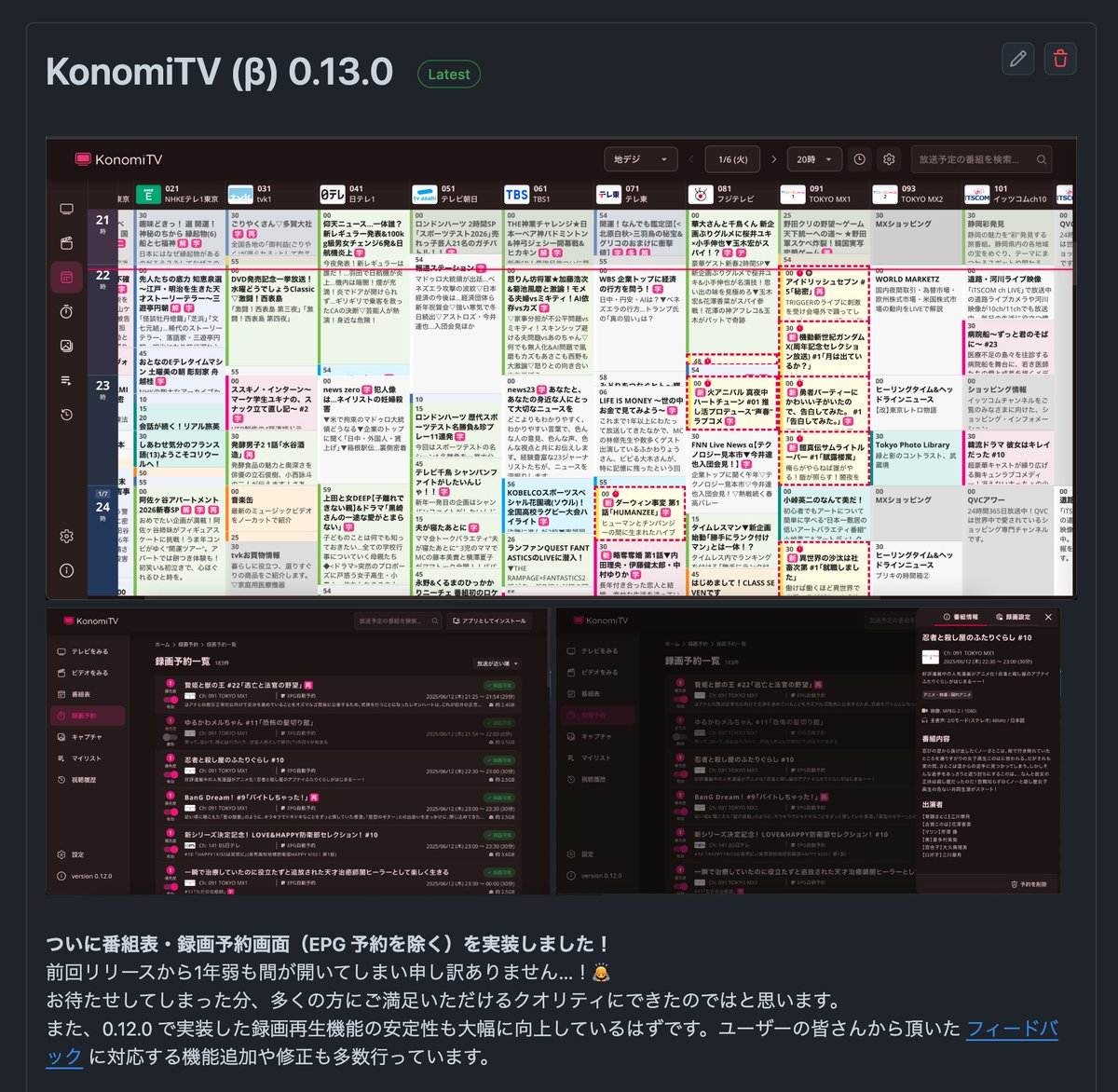Select ビデオをみる in reservation list sidebar
Screen dimensions: 1118x1092
(89, 673)
